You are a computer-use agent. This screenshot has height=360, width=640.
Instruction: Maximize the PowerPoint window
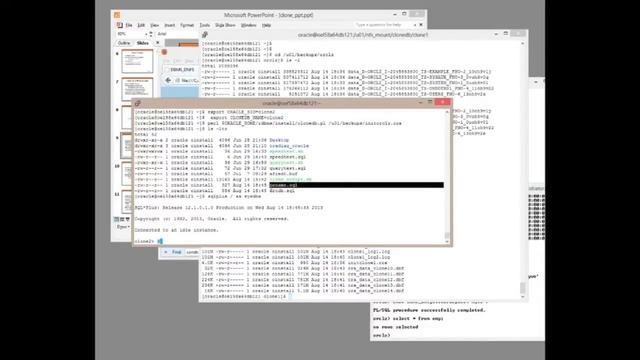404,14
